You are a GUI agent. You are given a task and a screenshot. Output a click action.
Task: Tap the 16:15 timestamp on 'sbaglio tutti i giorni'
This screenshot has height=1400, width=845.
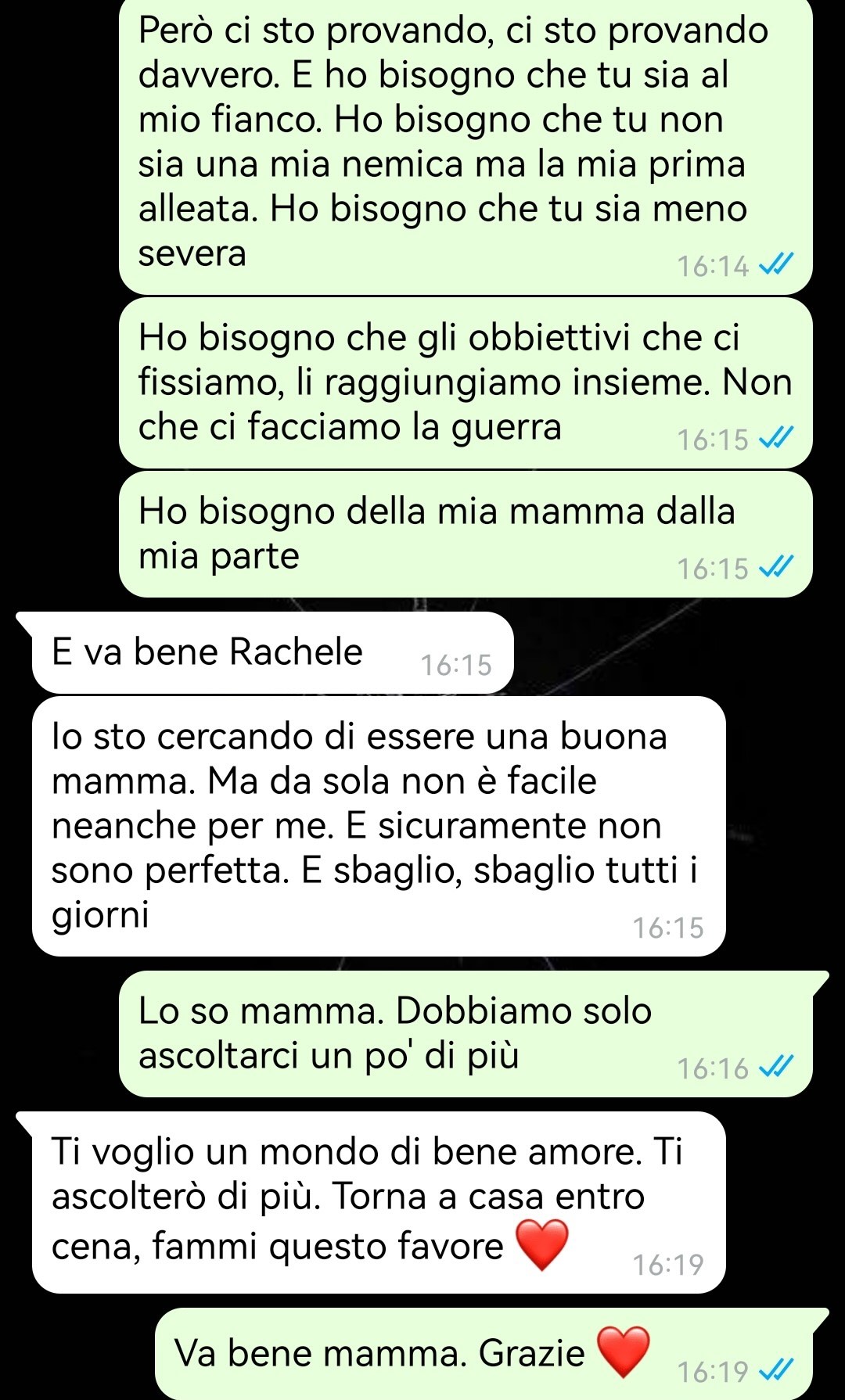coord(668,928)
